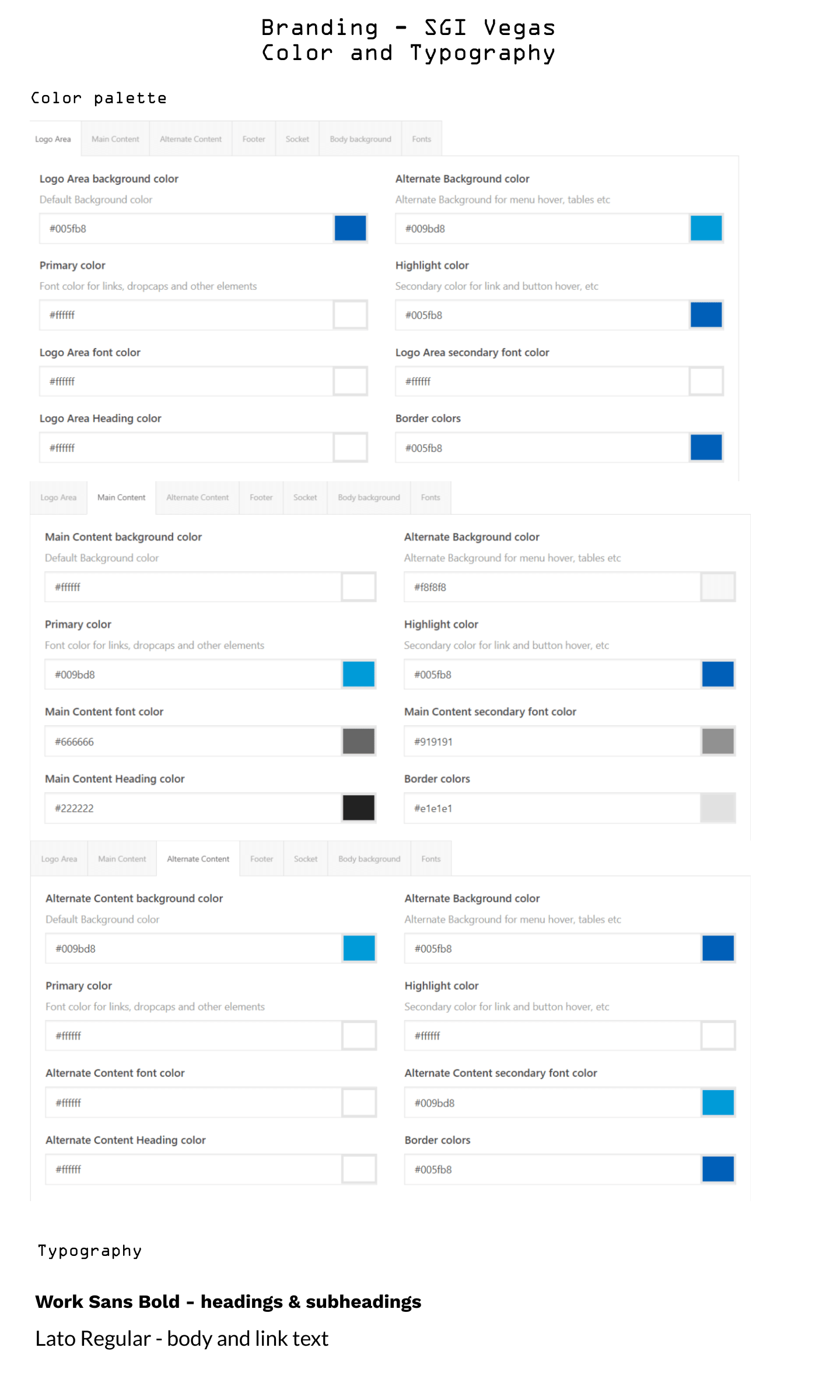
Task: Edit the #f8f8f8 alternate background hex field
Action: 551,587
